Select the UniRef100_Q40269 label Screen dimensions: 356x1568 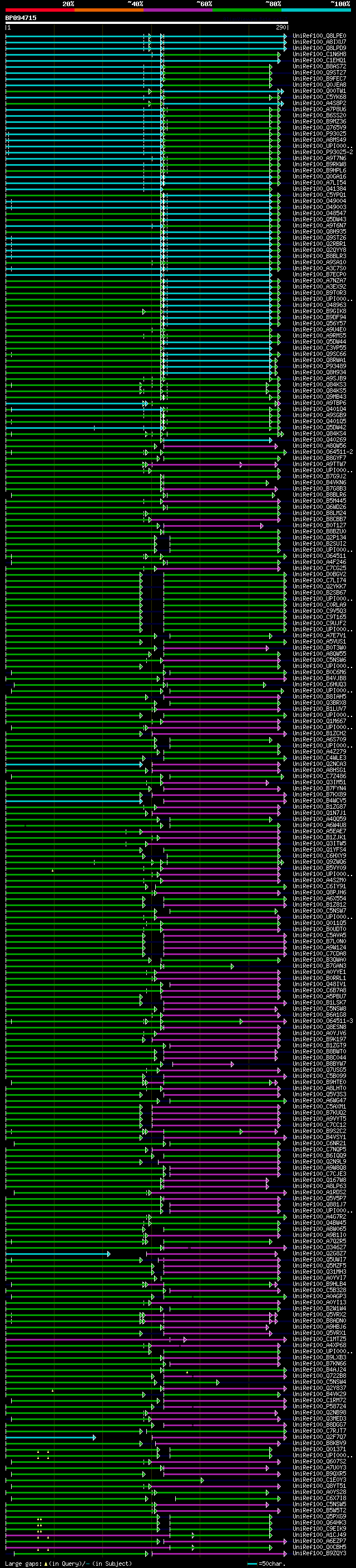click(319, 439)
